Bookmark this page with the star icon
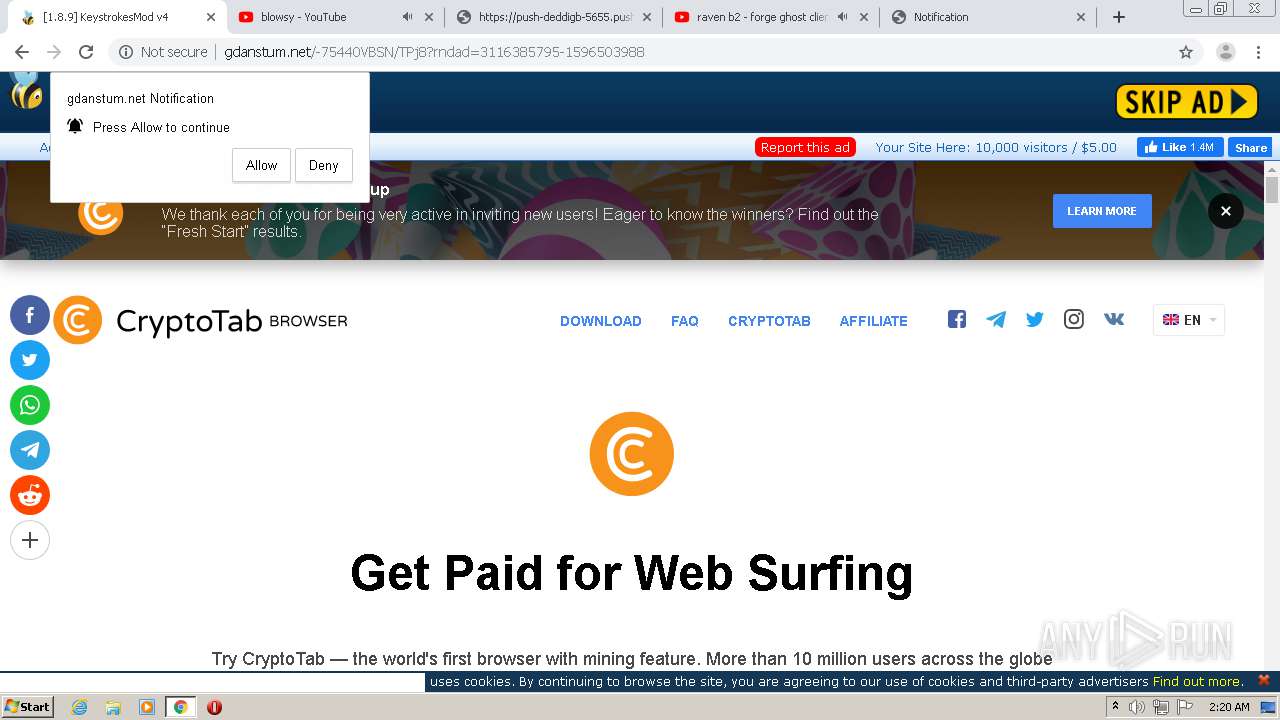Viewport: 1280px width, 720px height. tap(1186, 52)
